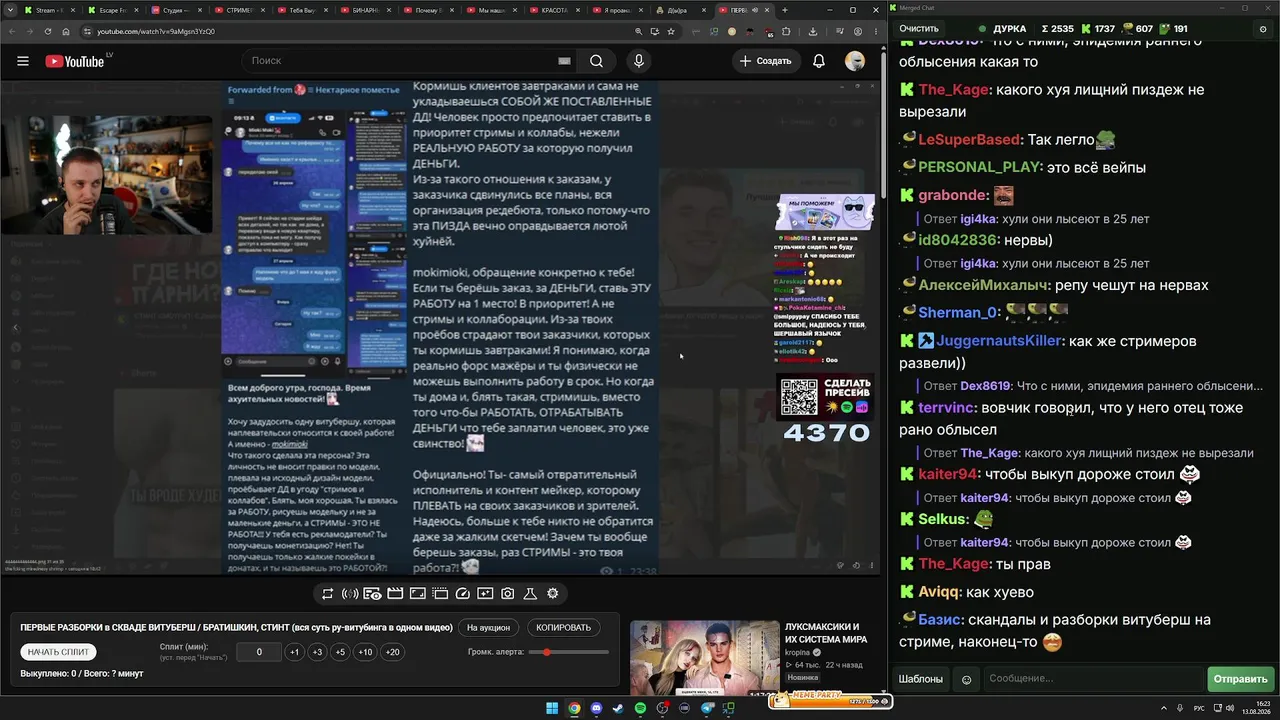Screen dimensions: 1280x720
Task: Click the 'Создать' create button
Action: pyautogui.click(x=765, y=61)
